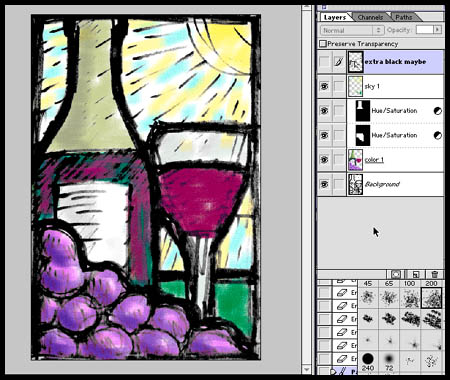Click the glass-shaped layer mask thumbnail
The image size is (450, 380).
tap(363, 135)
